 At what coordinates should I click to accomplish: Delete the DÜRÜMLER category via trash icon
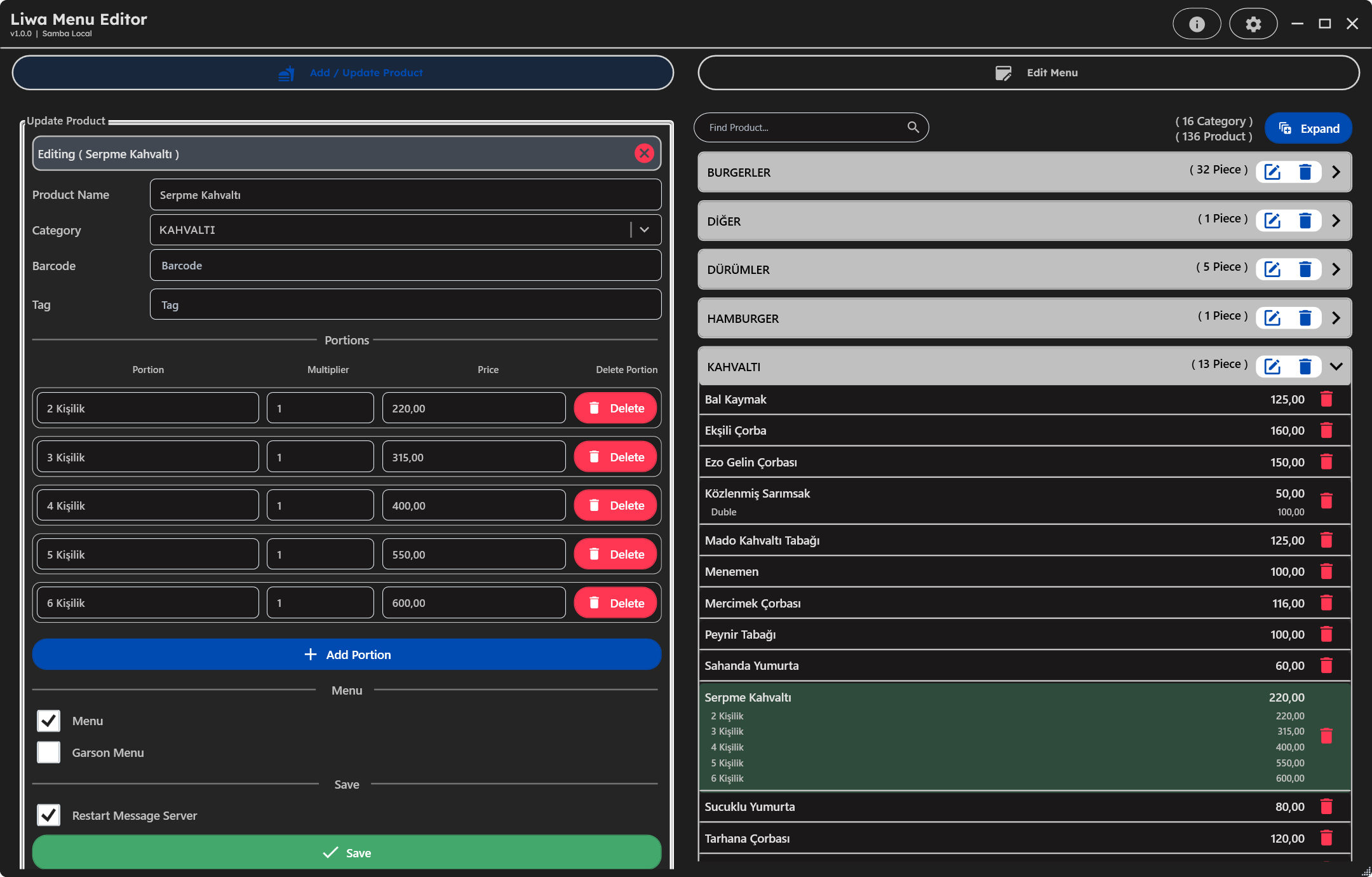(1305, 269)
